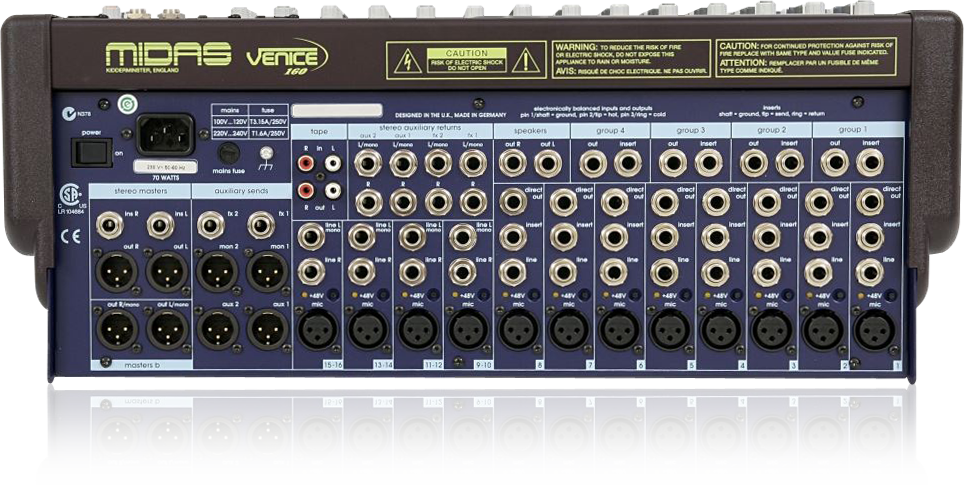
Task: Click the aux 2 return L/mono jack
Action: (368, 164)
